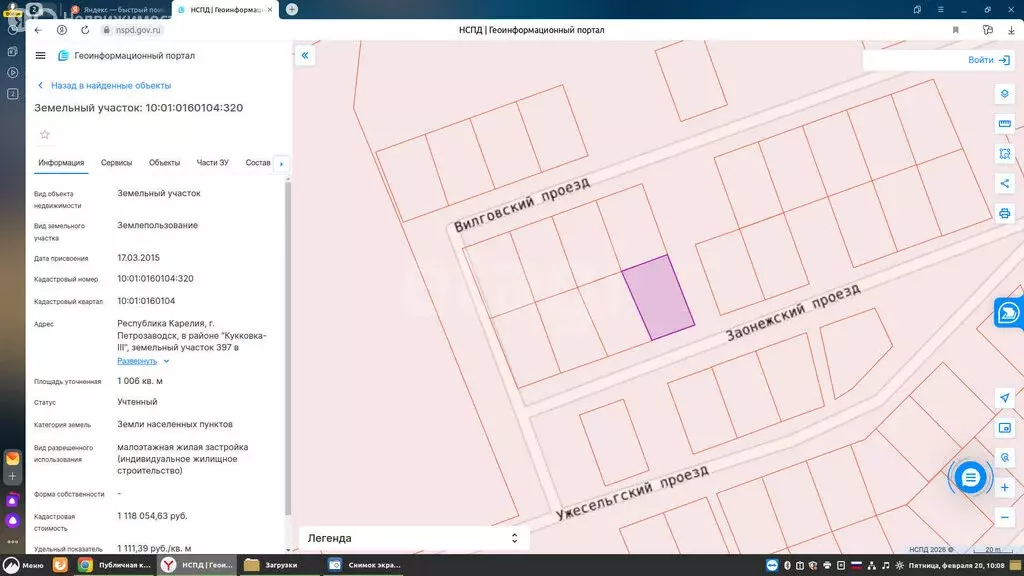Switch to the Сервисы tab
Image resolution: width=1024 pixels, height=576 pixels.
[116, 163]
